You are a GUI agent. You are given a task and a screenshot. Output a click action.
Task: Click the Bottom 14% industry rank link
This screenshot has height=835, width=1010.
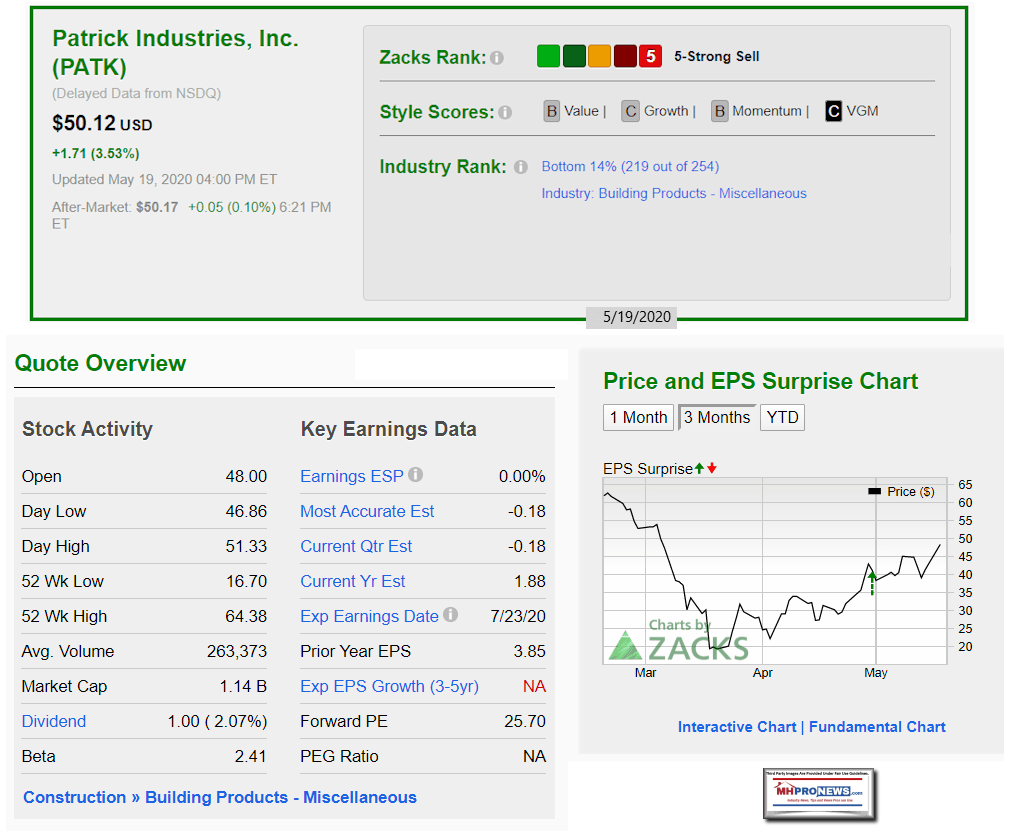[630, 166]
